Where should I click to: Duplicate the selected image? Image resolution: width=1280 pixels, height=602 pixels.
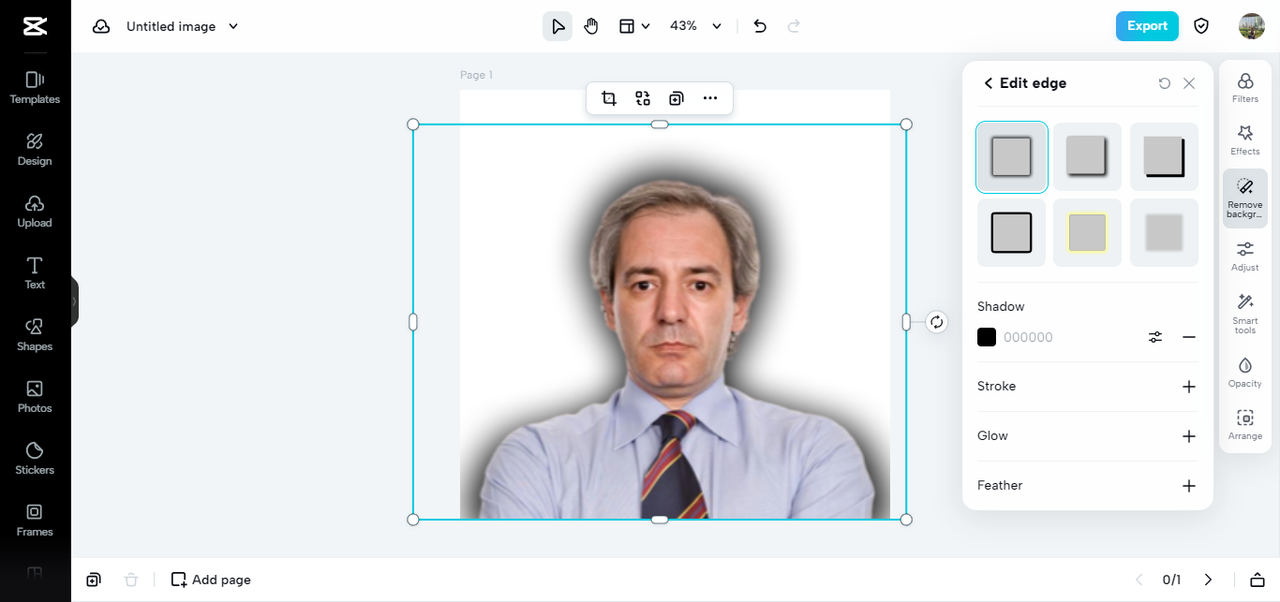coord(676,98)
